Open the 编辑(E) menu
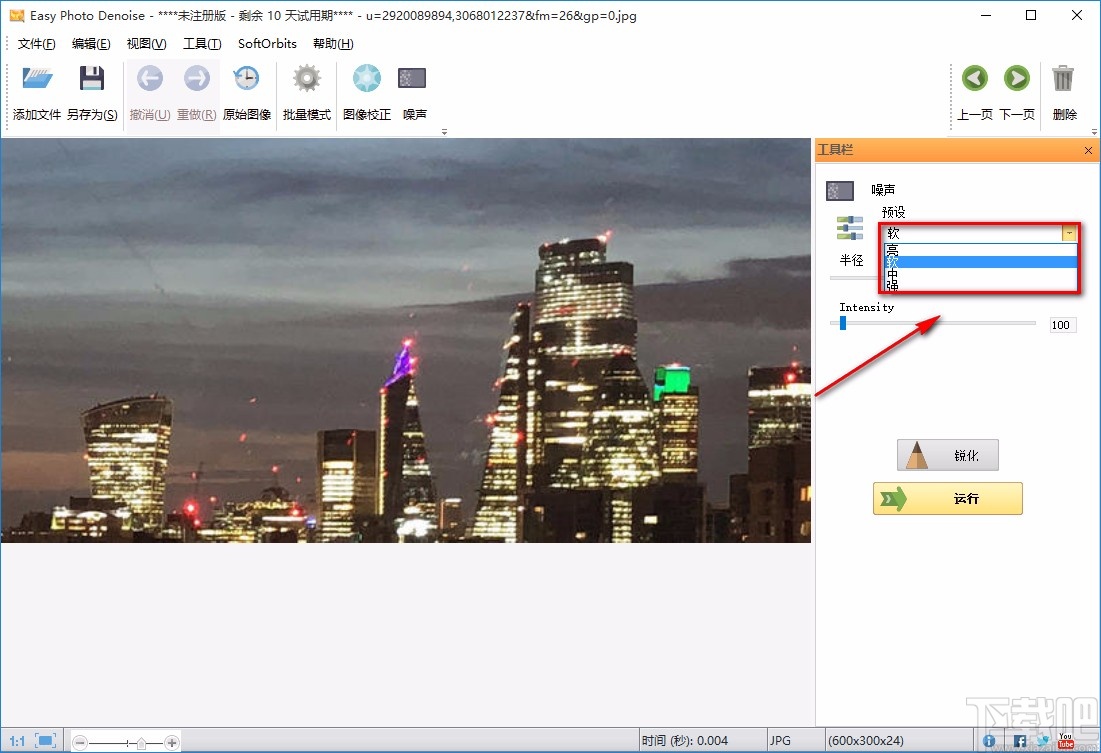Image resolution: width=1101 pixels, height=753 pixels. click(91, 44)
